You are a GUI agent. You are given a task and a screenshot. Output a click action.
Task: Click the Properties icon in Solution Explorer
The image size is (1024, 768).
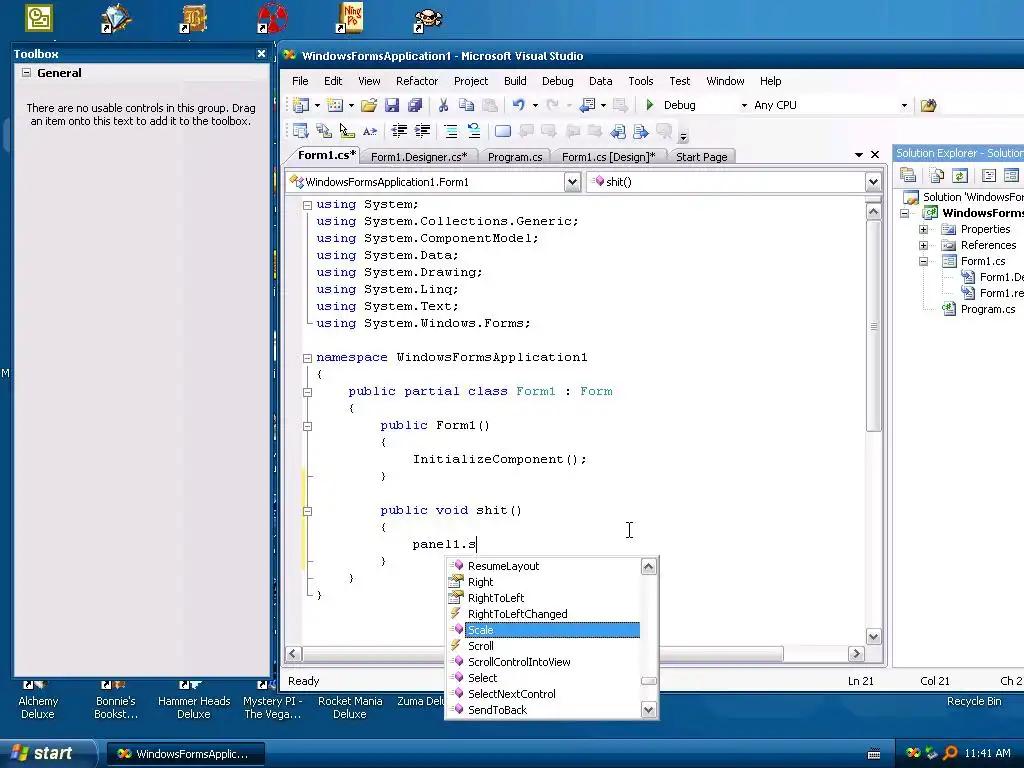[x=908, y=175]
